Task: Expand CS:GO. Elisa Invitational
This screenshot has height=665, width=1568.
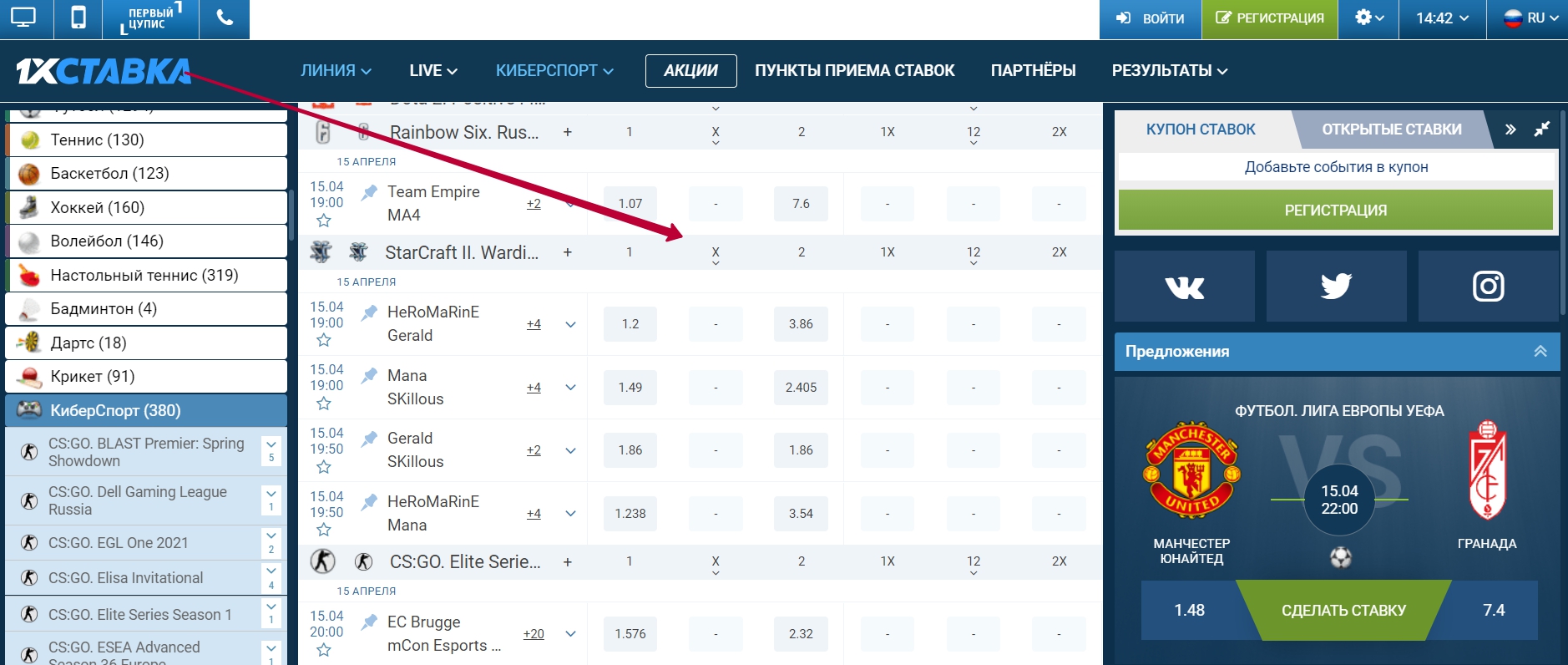Action: pyautogui.click(x=271, y=578)
